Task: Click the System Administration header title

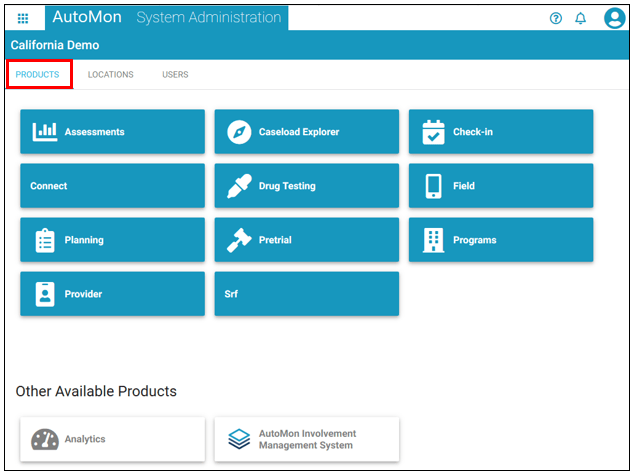Action: (208, 17)
